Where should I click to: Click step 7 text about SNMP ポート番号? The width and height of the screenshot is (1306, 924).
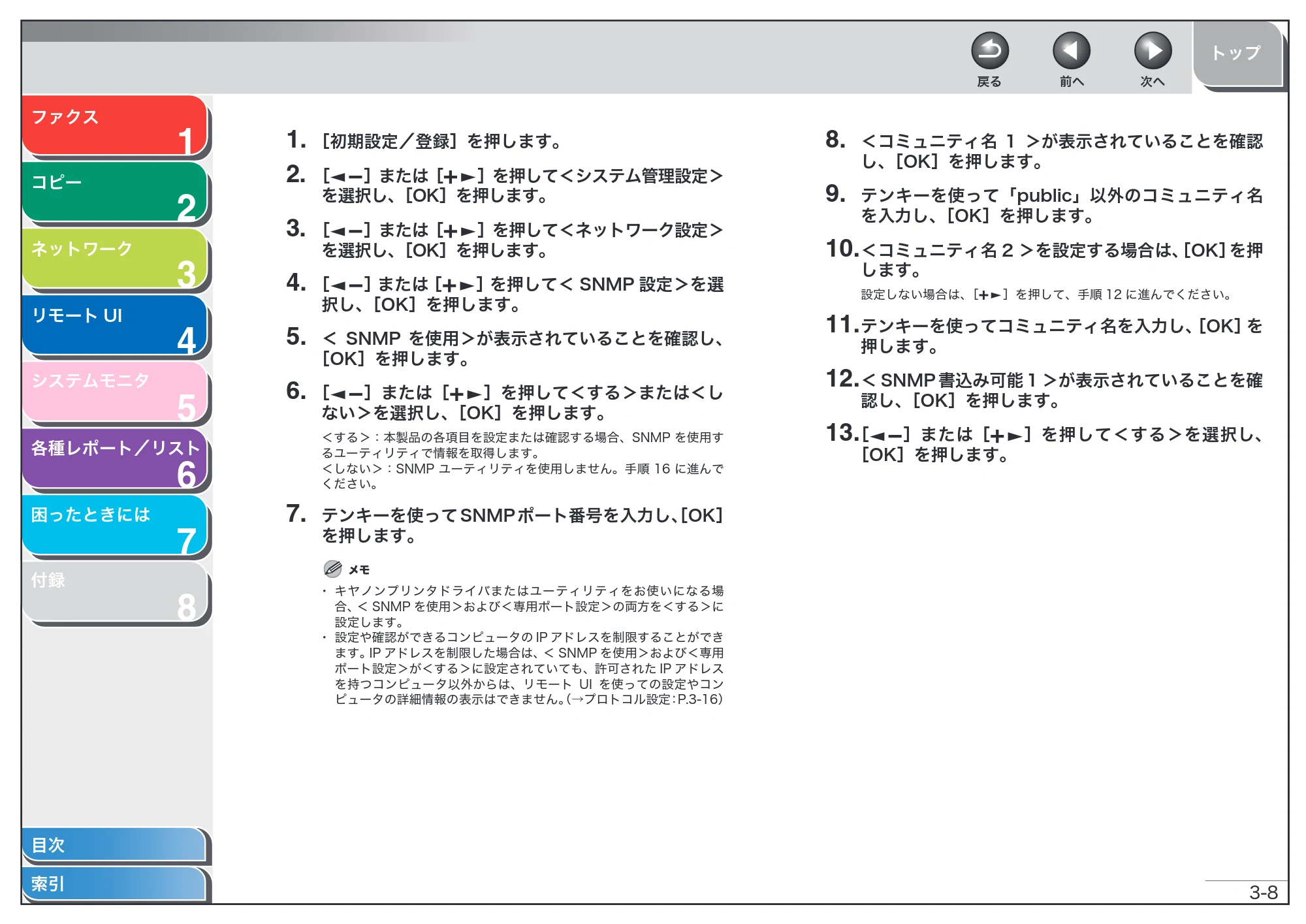[522, 525]
